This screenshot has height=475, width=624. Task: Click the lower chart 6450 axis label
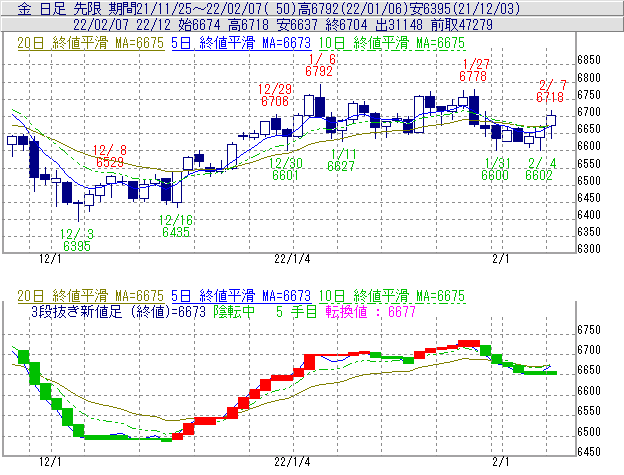click(589, 452)
